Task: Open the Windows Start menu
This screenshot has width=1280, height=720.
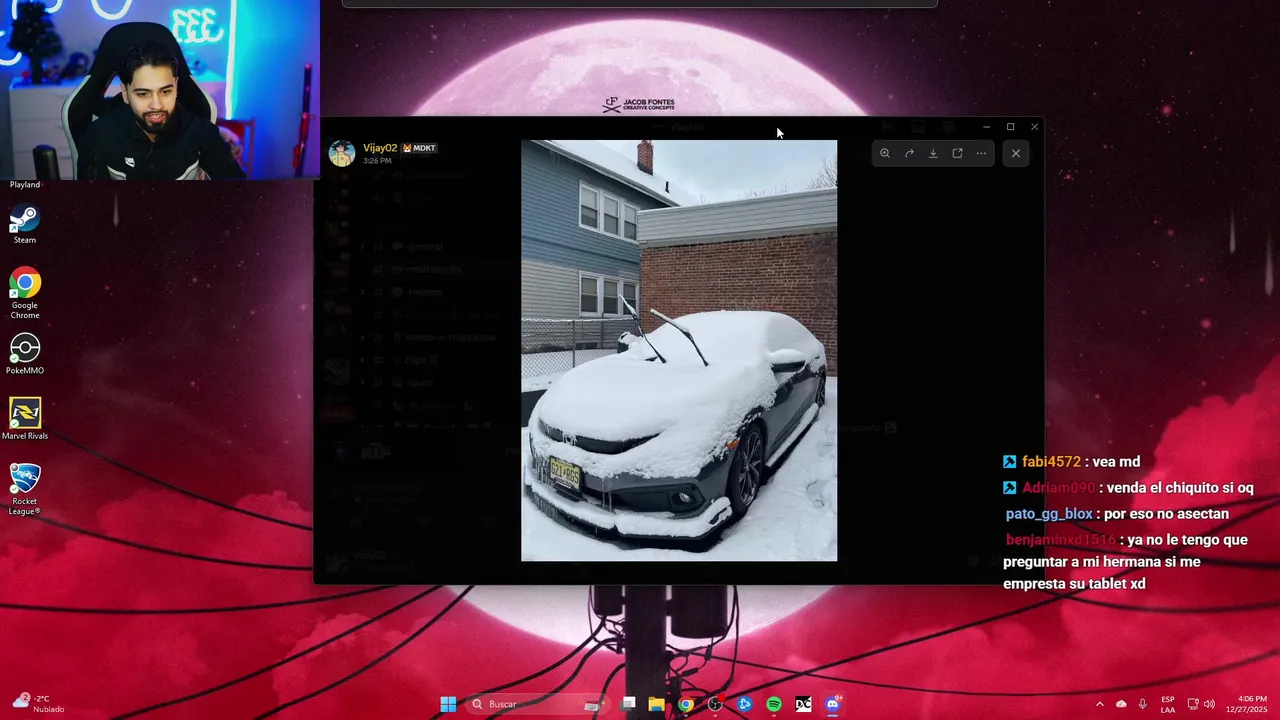Action: [448, 704]
